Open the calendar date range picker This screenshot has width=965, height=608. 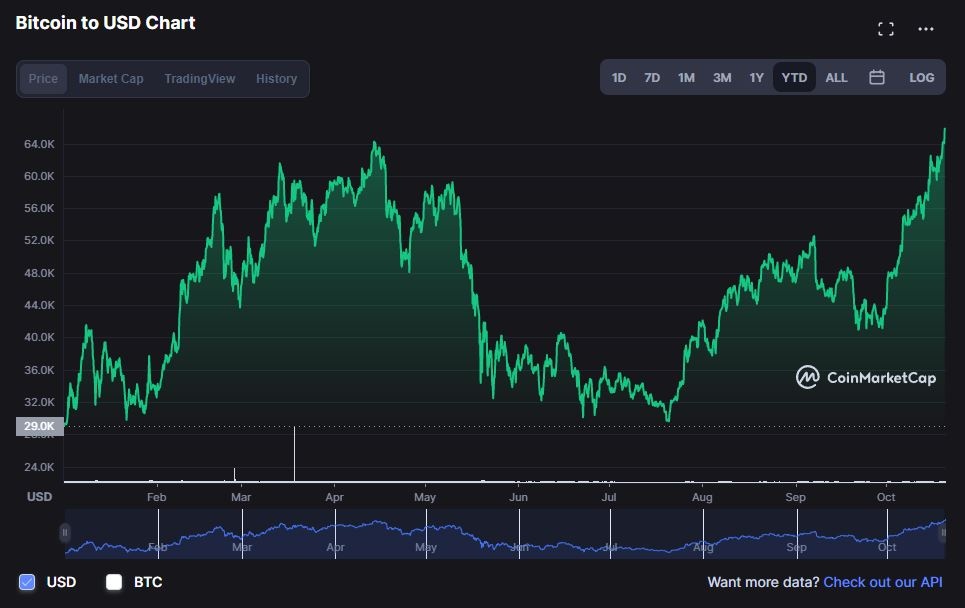tap(877, 78)
